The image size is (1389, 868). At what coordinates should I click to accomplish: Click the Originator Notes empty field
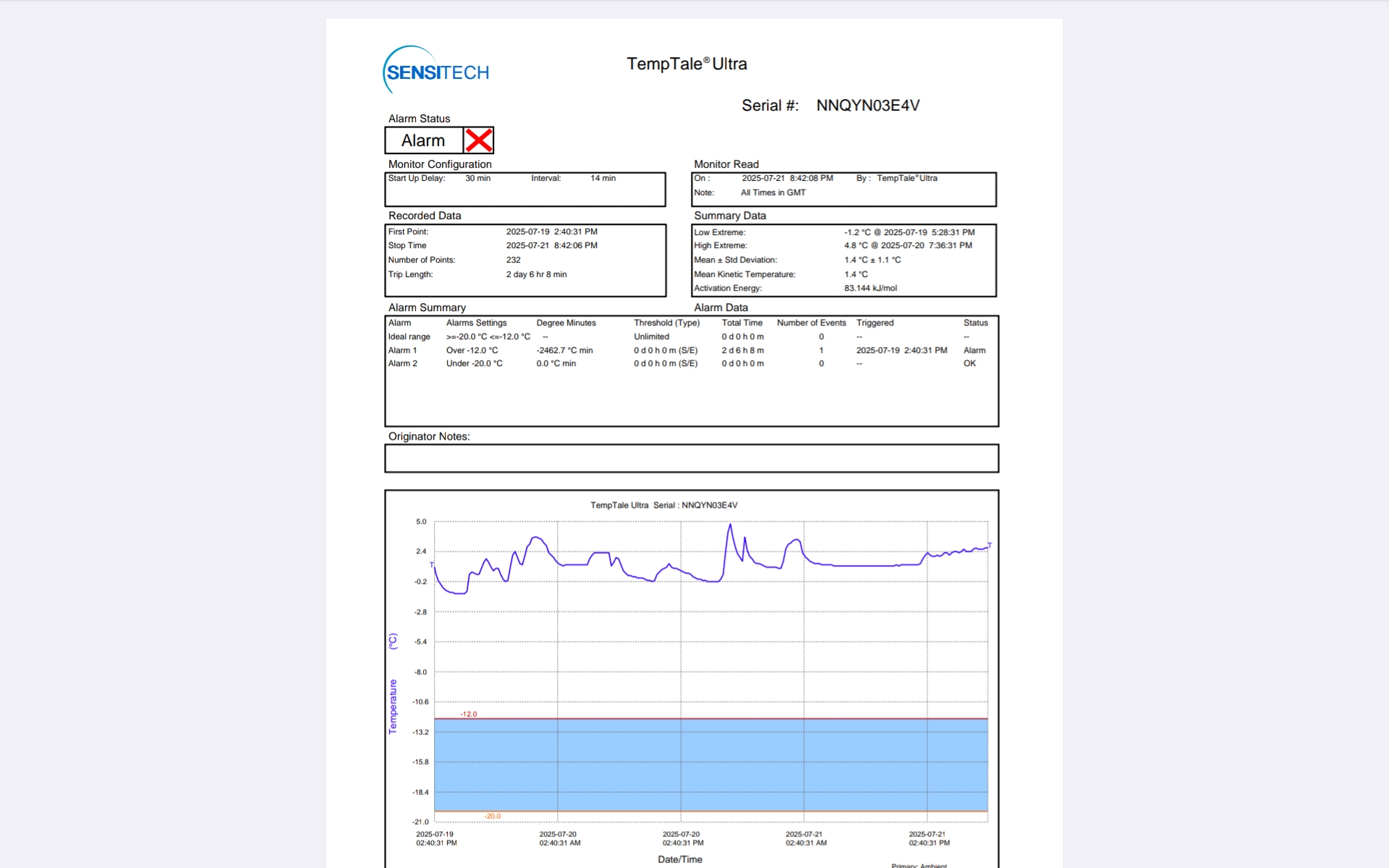(x=691, y=459)
